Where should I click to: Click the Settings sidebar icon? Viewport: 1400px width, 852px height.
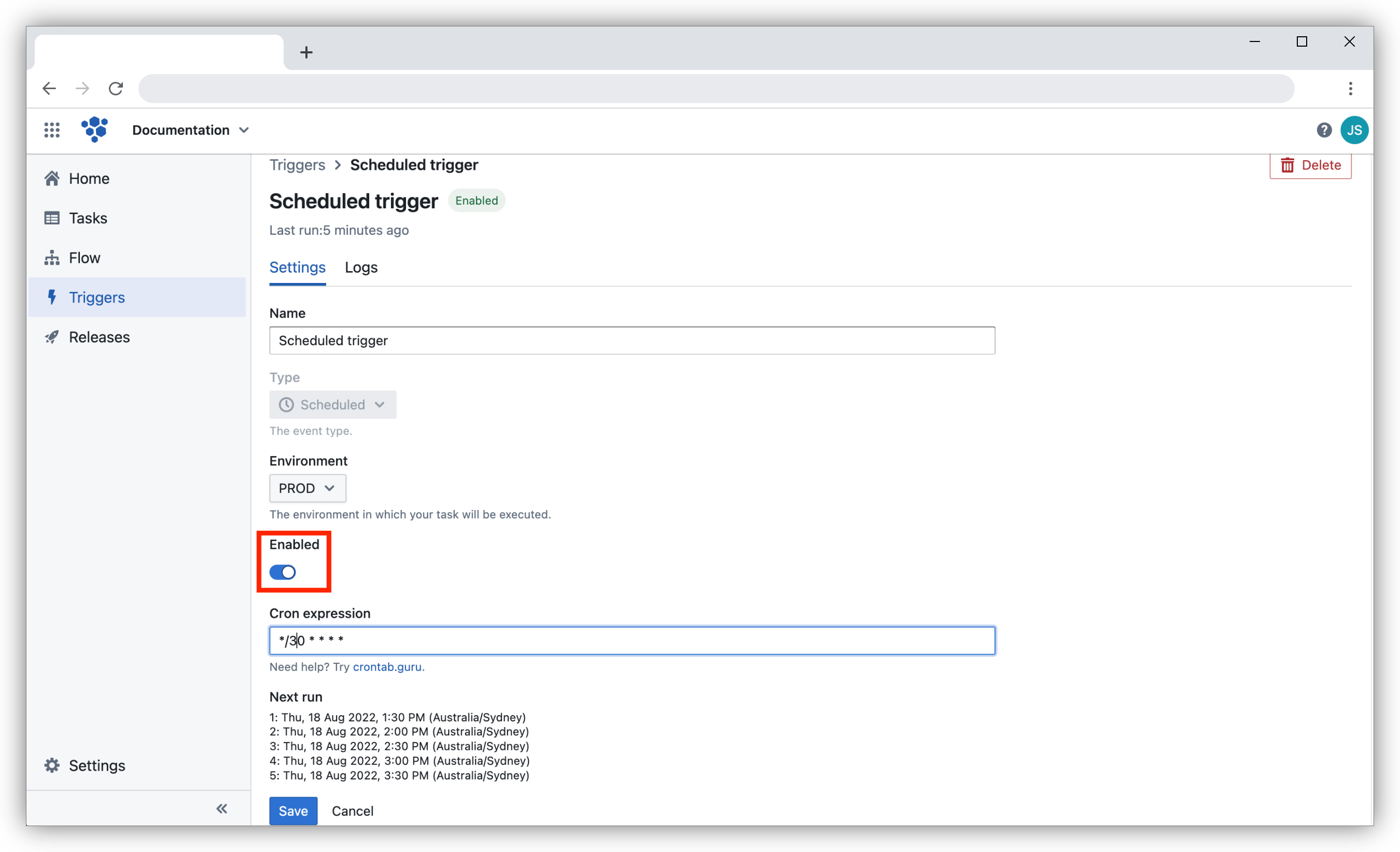pos(52,766)
